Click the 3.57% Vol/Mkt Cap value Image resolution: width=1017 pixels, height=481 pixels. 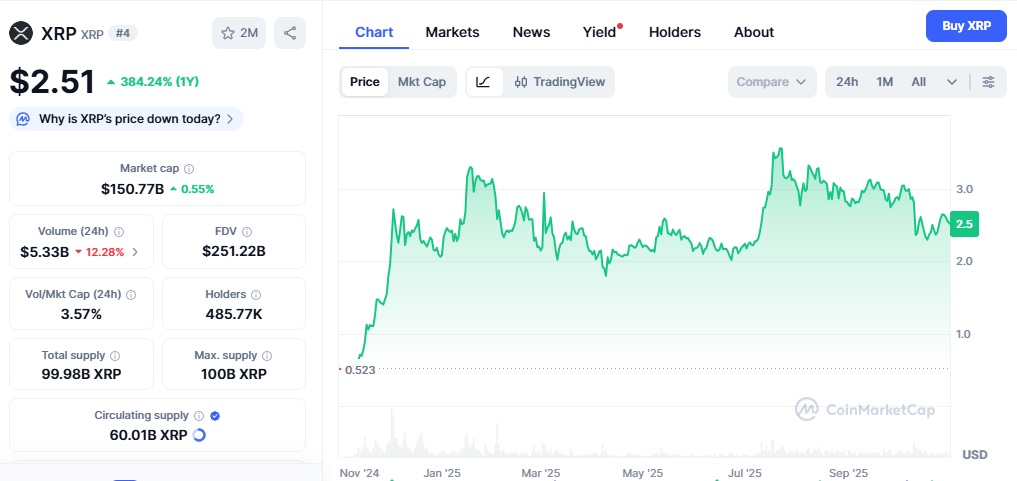[x=81, y=314]
